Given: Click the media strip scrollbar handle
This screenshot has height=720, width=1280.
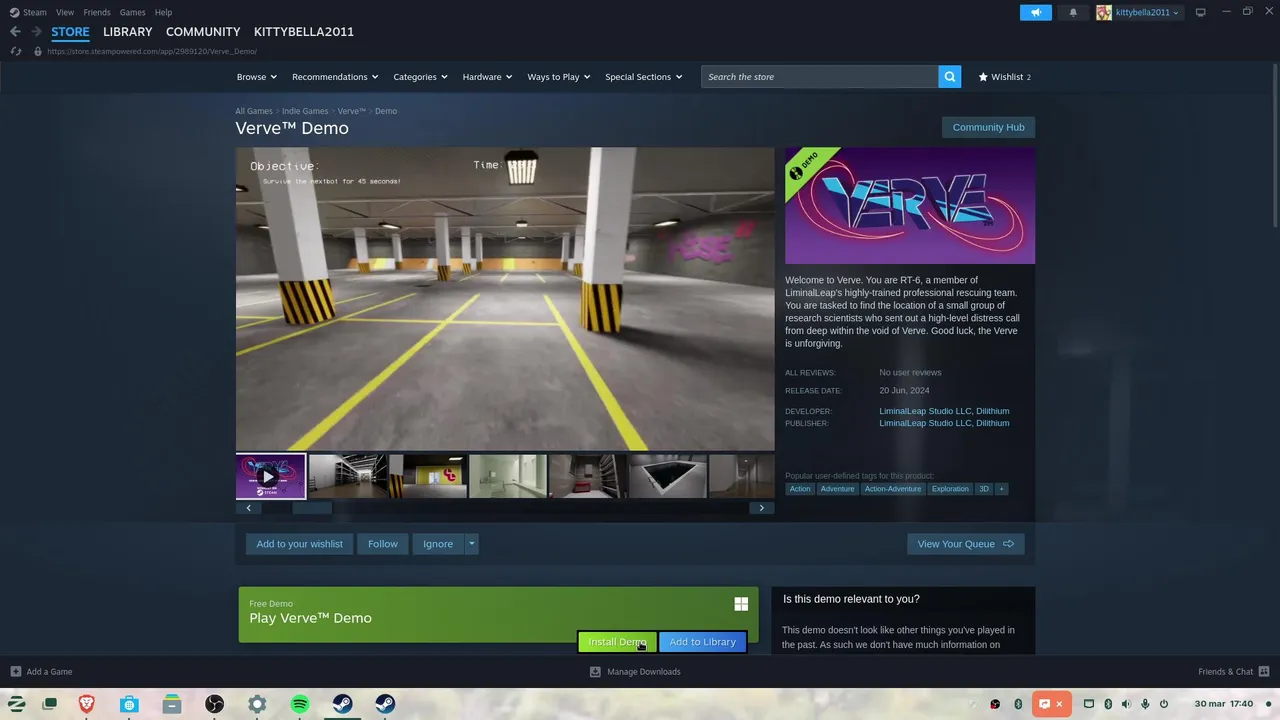Looking at the screenshot, I should (312, 508).
